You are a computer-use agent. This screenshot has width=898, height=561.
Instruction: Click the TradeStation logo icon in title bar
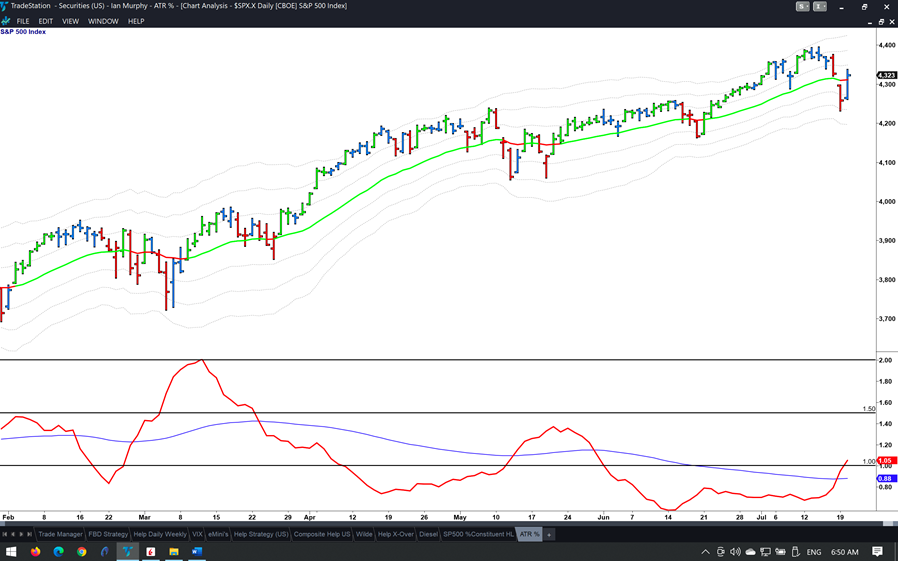point(5,6)
